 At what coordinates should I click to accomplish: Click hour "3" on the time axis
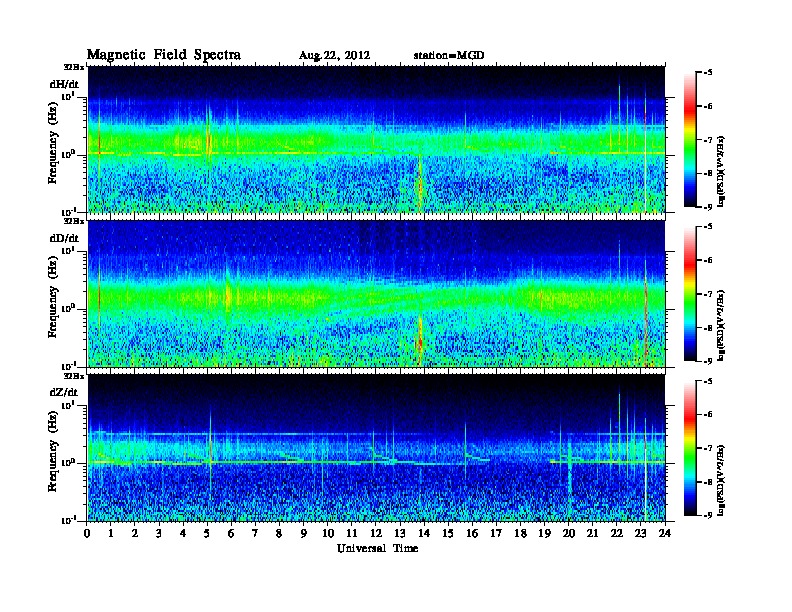pos(159,533)
